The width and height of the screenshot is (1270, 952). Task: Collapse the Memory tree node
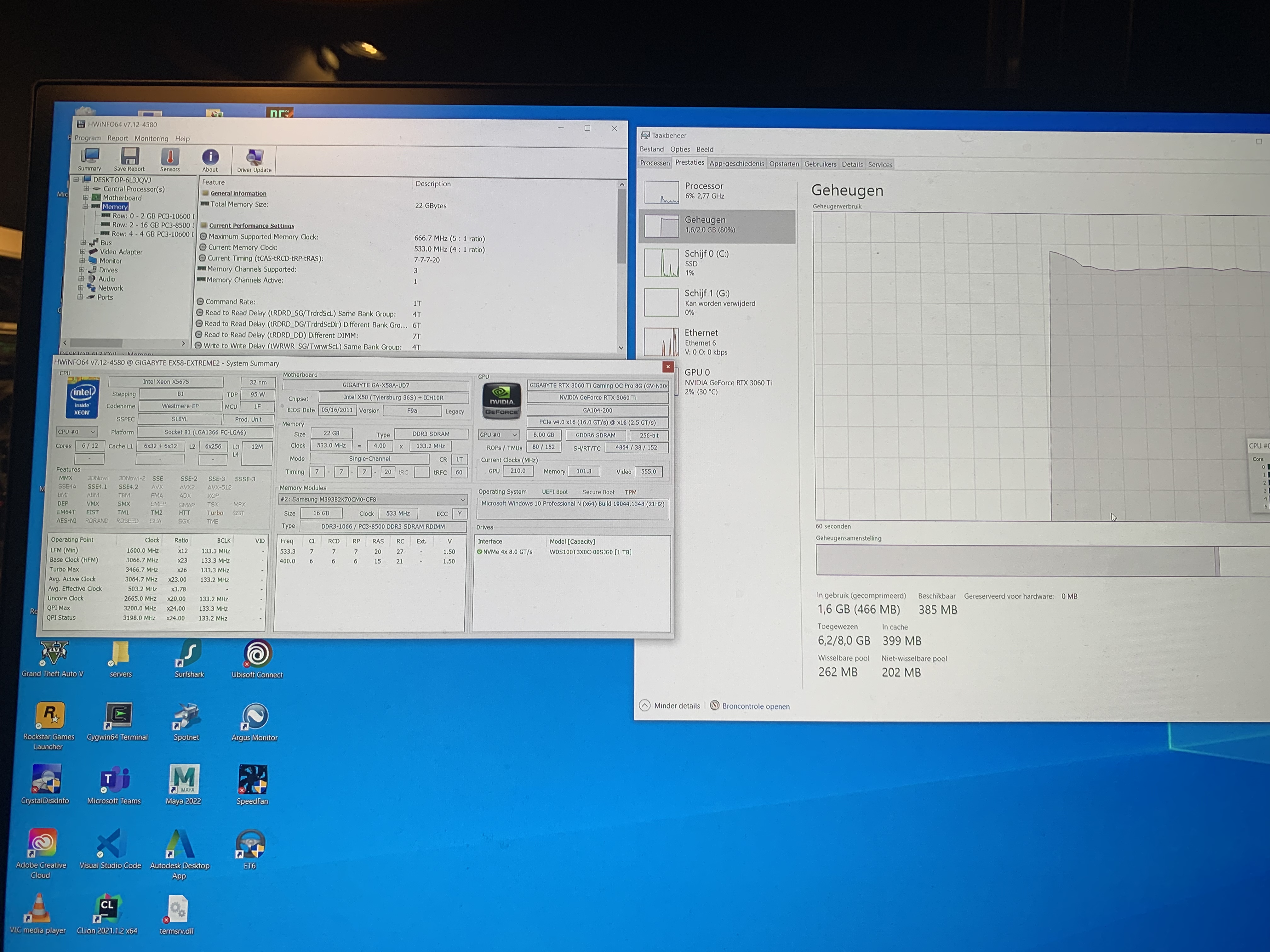(86, 207)
